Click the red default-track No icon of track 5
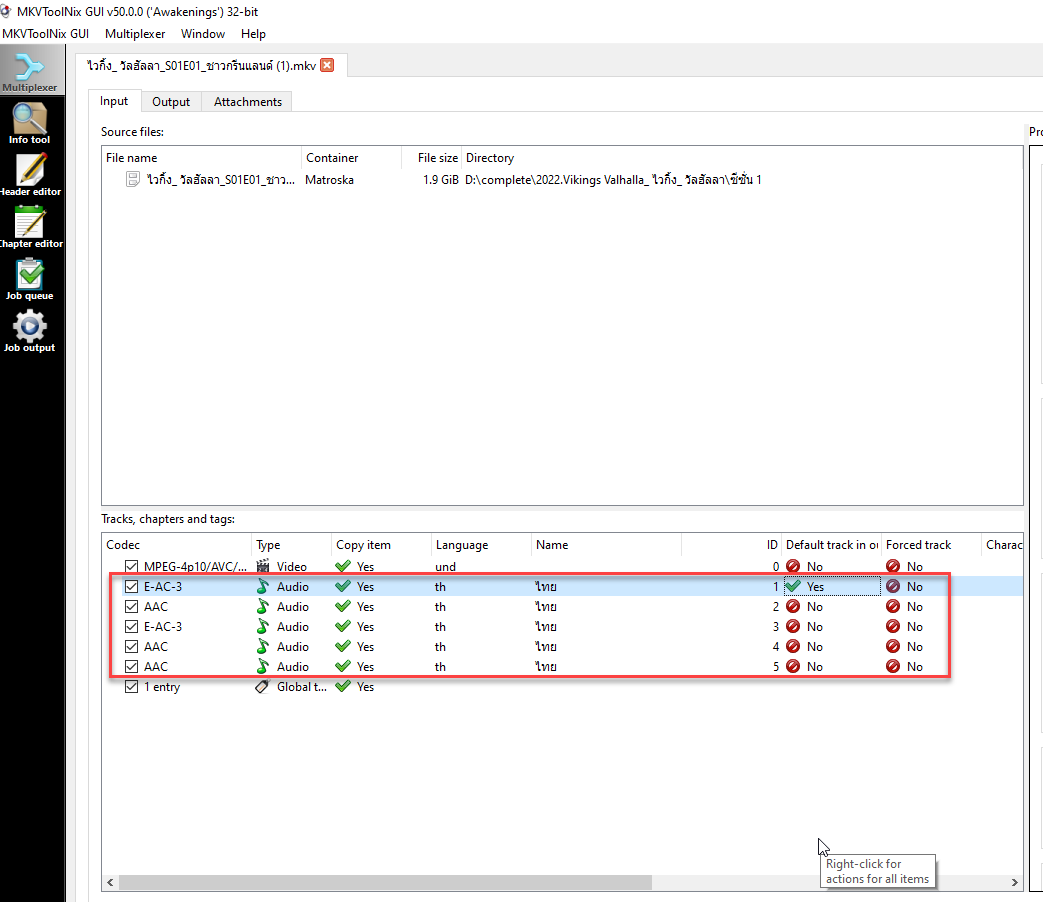1043x902 pixels. (x=793, y=667)
